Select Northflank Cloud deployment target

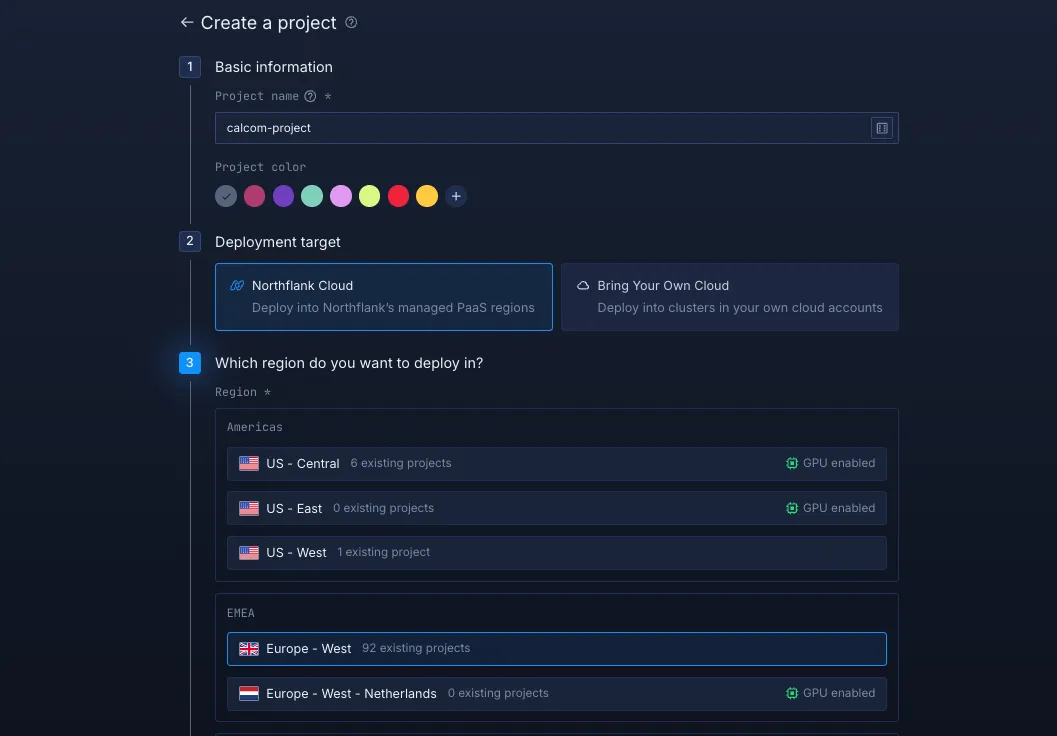tap(384, 297)
